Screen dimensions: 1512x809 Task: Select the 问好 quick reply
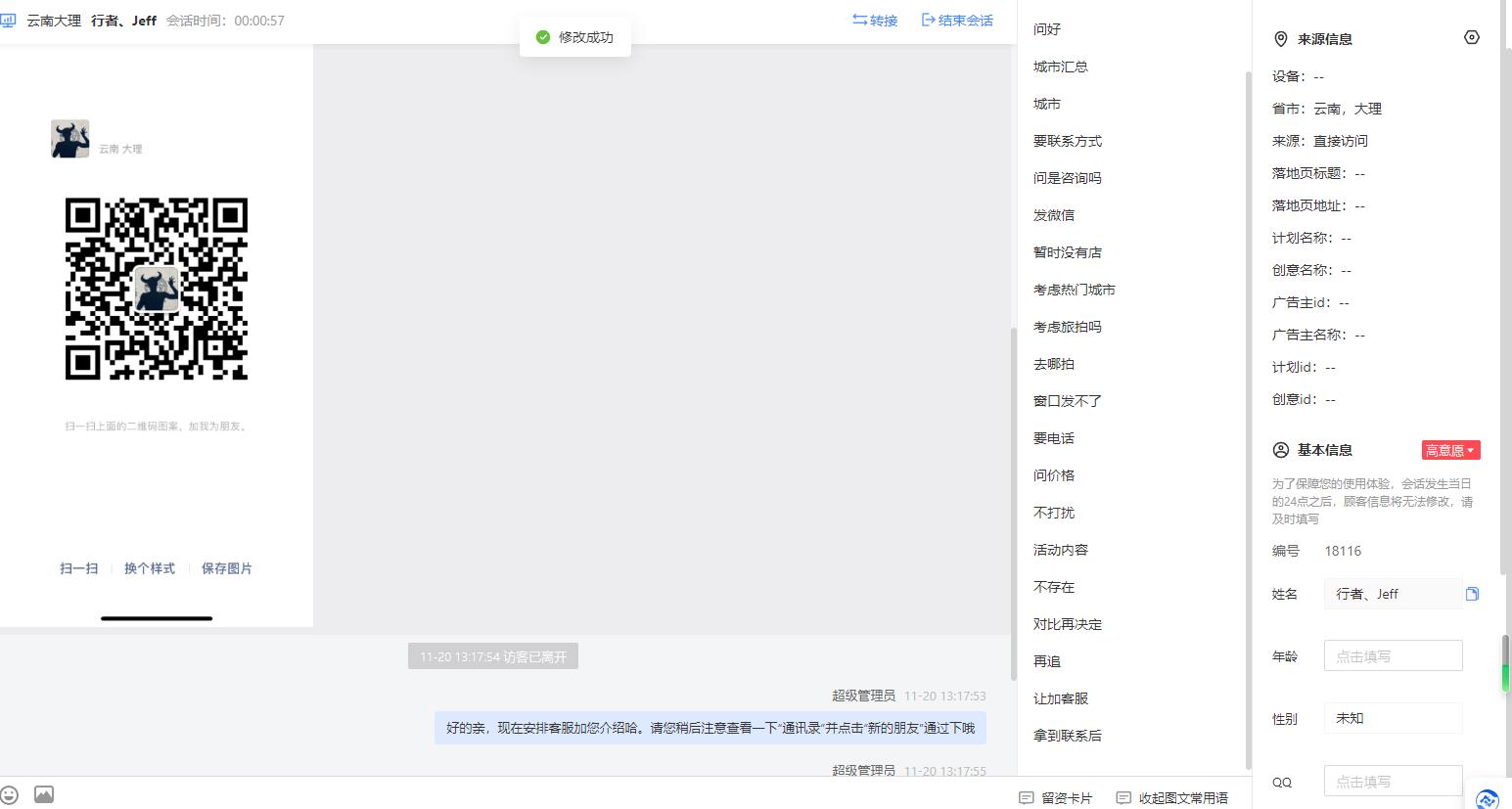pyautogui.click(x=1047, y=29)
